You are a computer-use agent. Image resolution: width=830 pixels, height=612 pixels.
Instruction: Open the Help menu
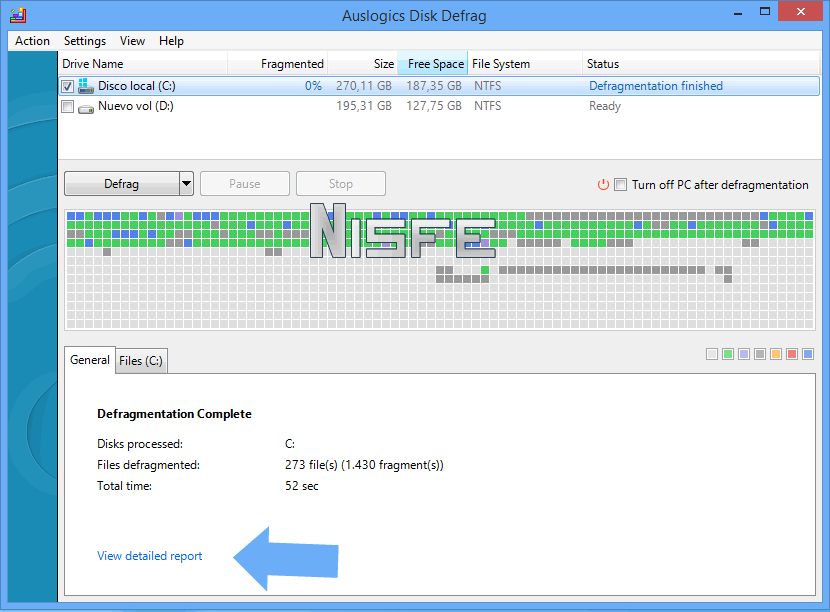[x=171, y=41]
